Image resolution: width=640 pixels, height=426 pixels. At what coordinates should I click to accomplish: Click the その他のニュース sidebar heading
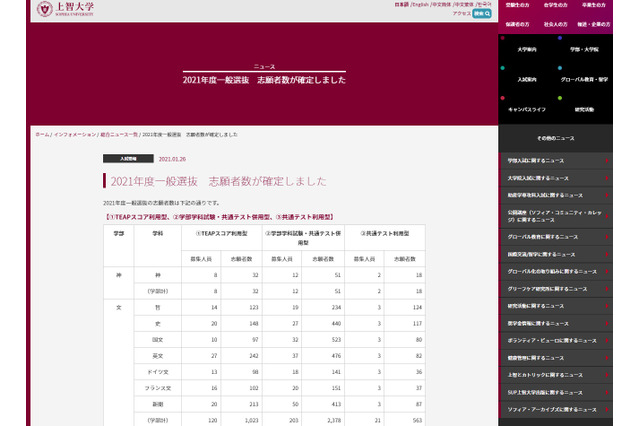[x=556, y=138]
